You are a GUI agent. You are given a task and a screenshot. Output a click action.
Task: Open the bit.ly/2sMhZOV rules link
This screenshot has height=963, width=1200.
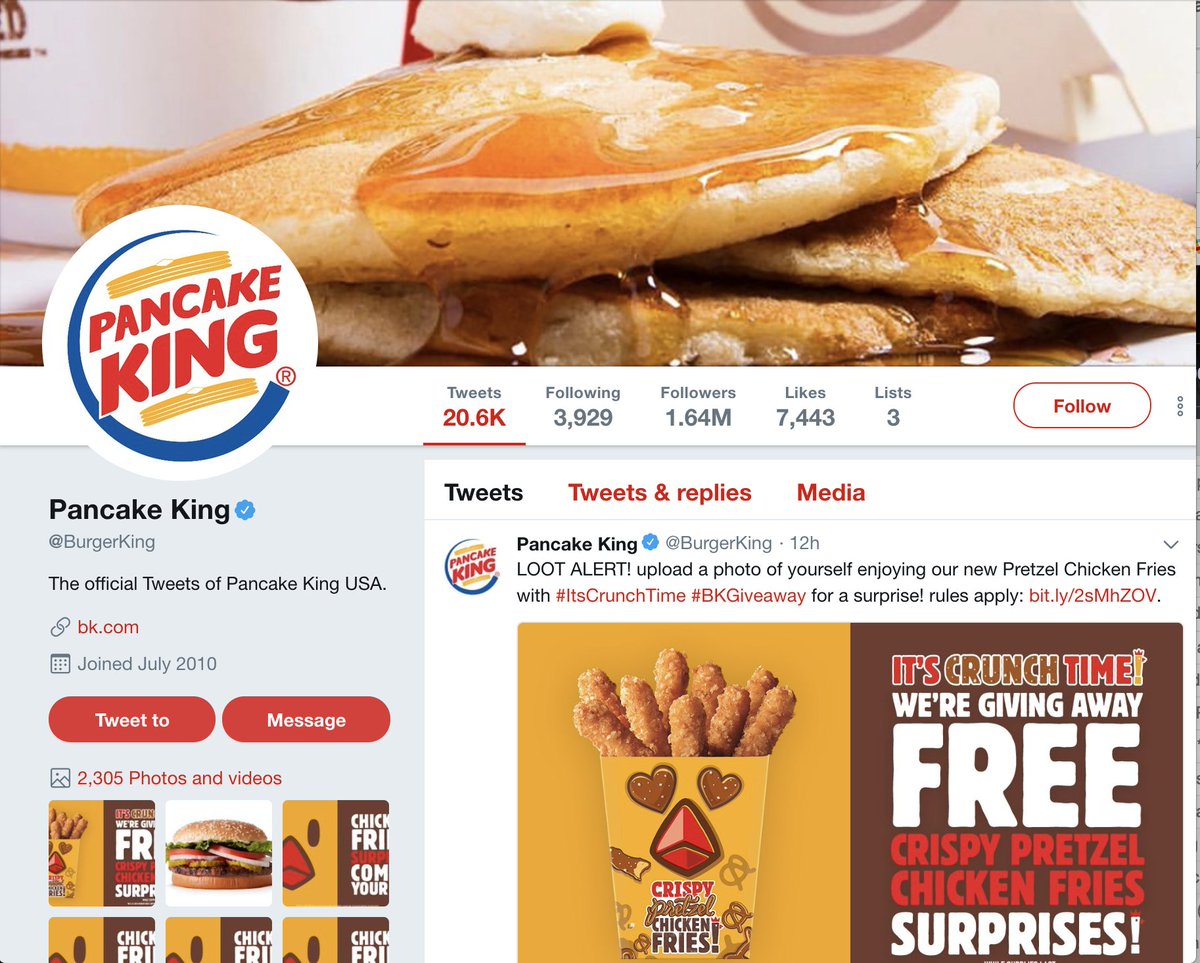pyautogui.click(x=1092, y=595)
